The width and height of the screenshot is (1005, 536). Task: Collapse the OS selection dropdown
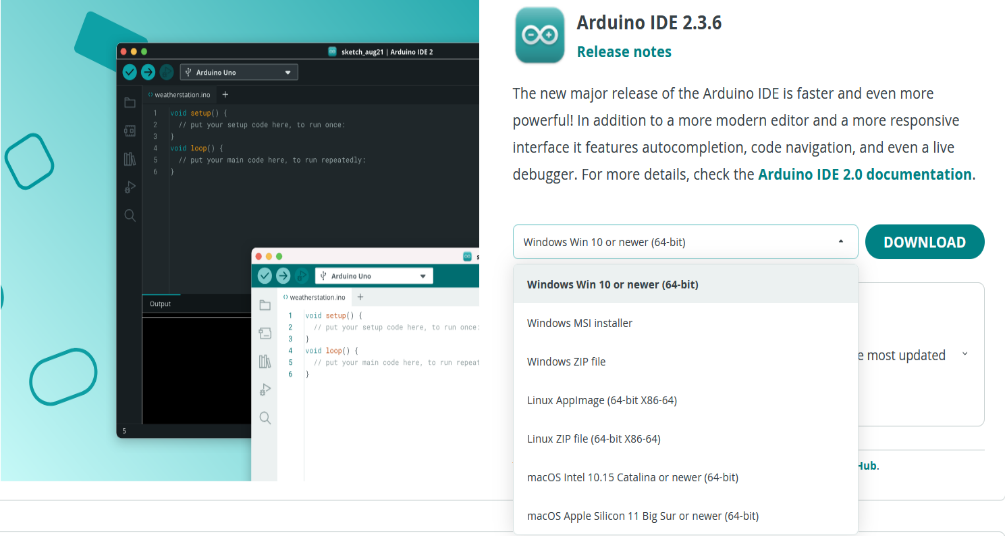pyautogui.click(x=840, y=242)
